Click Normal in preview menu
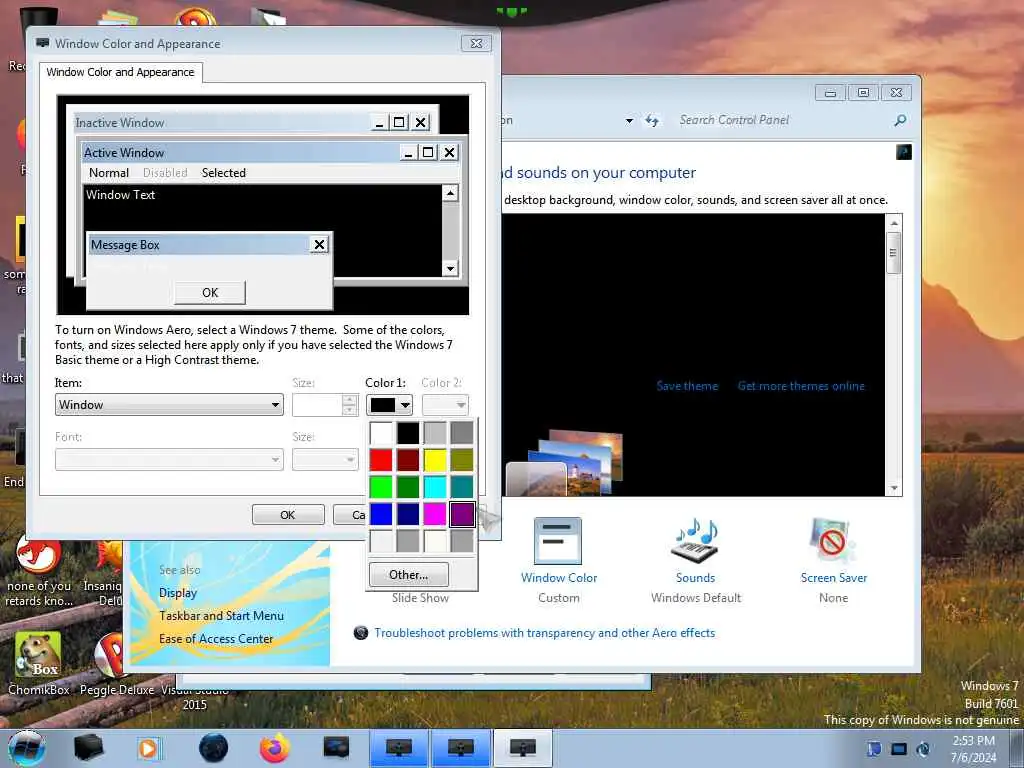Viewport: 1024px width, 768px height. [108, 172]
